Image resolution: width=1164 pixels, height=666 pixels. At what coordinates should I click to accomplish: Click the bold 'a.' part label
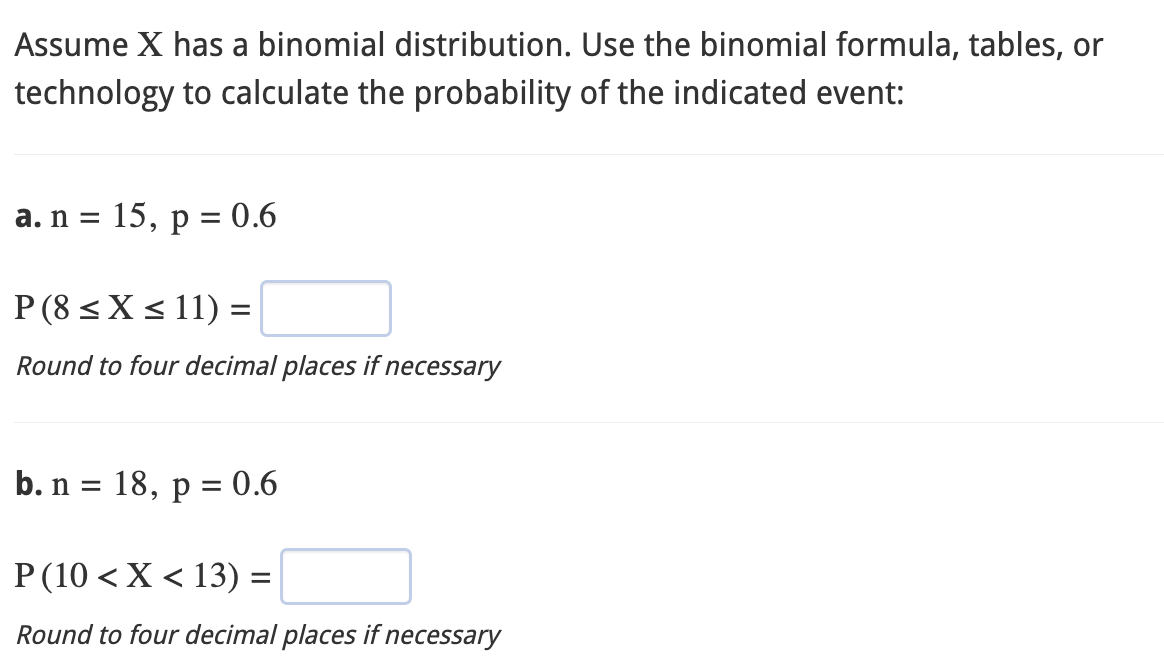point(28,217)
